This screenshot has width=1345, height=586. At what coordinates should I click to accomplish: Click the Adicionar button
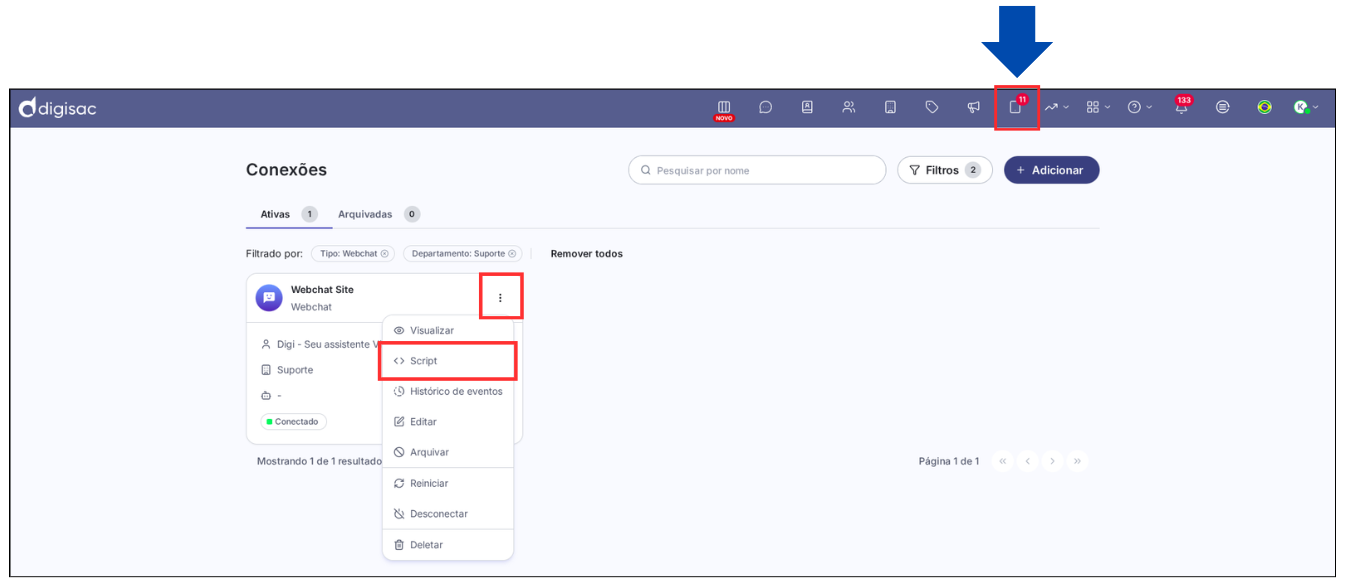1051,170
